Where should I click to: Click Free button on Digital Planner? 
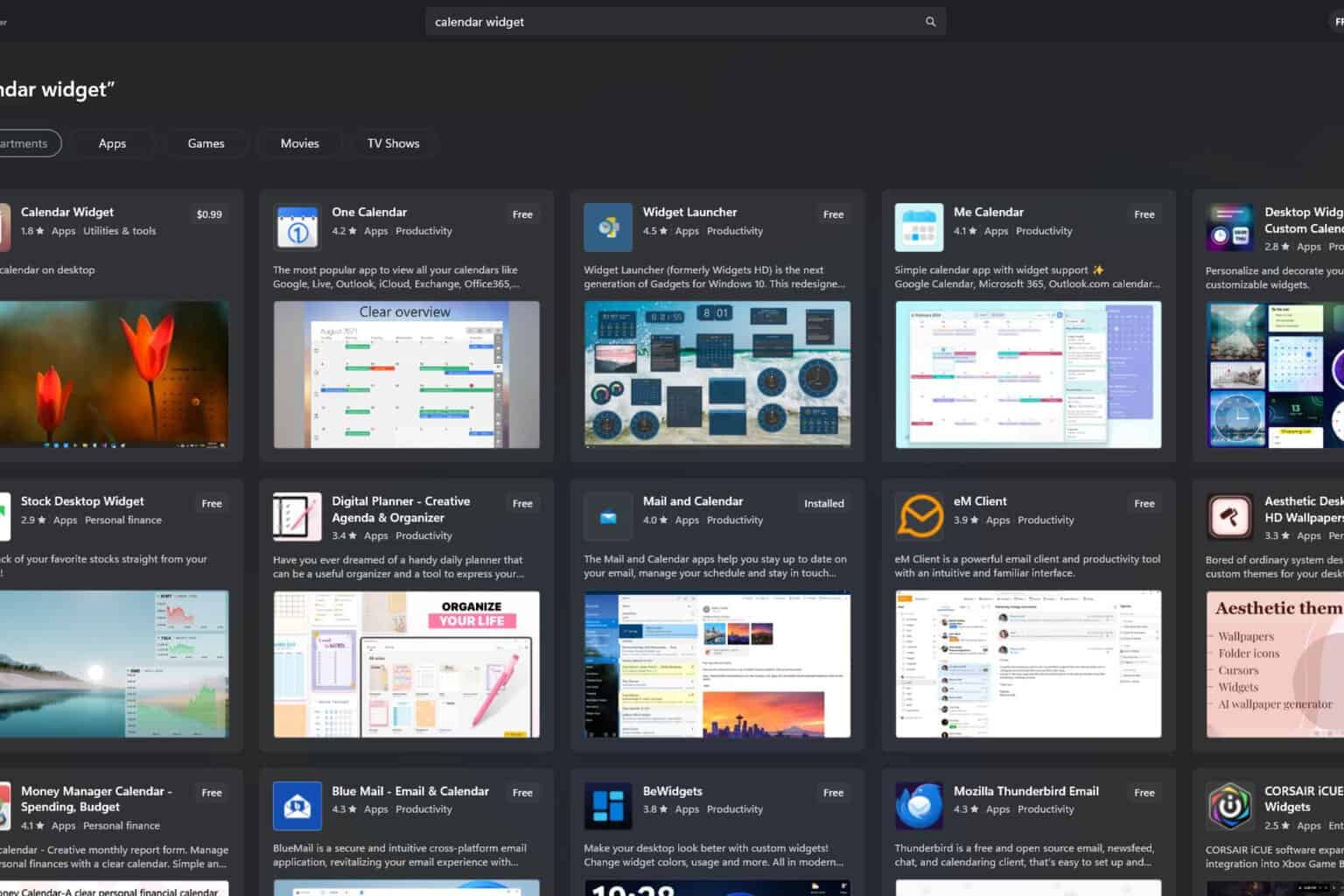click(522, 504)
